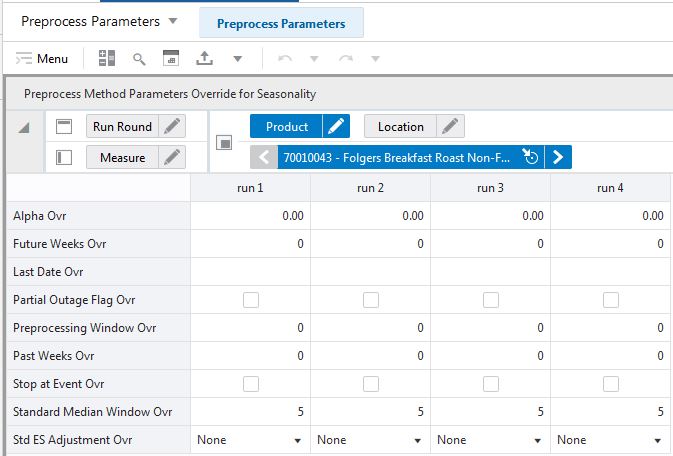
Task: Select the run 3 column header
Action: click(490, 188)
